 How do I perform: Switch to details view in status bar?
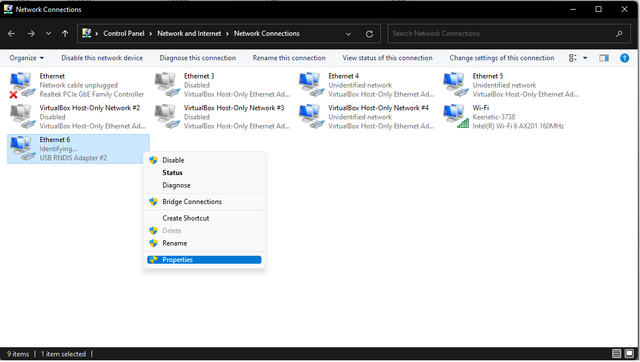[616, 353]
